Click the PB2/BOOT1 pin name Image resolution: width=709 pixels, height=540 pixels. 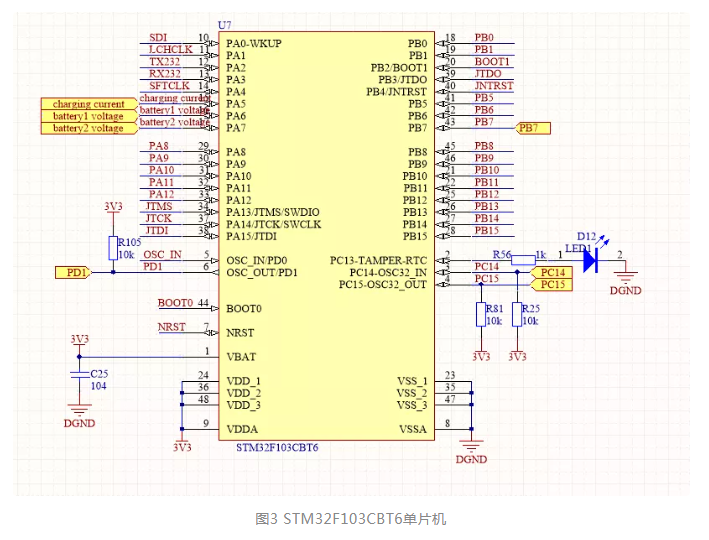[399, 68]
